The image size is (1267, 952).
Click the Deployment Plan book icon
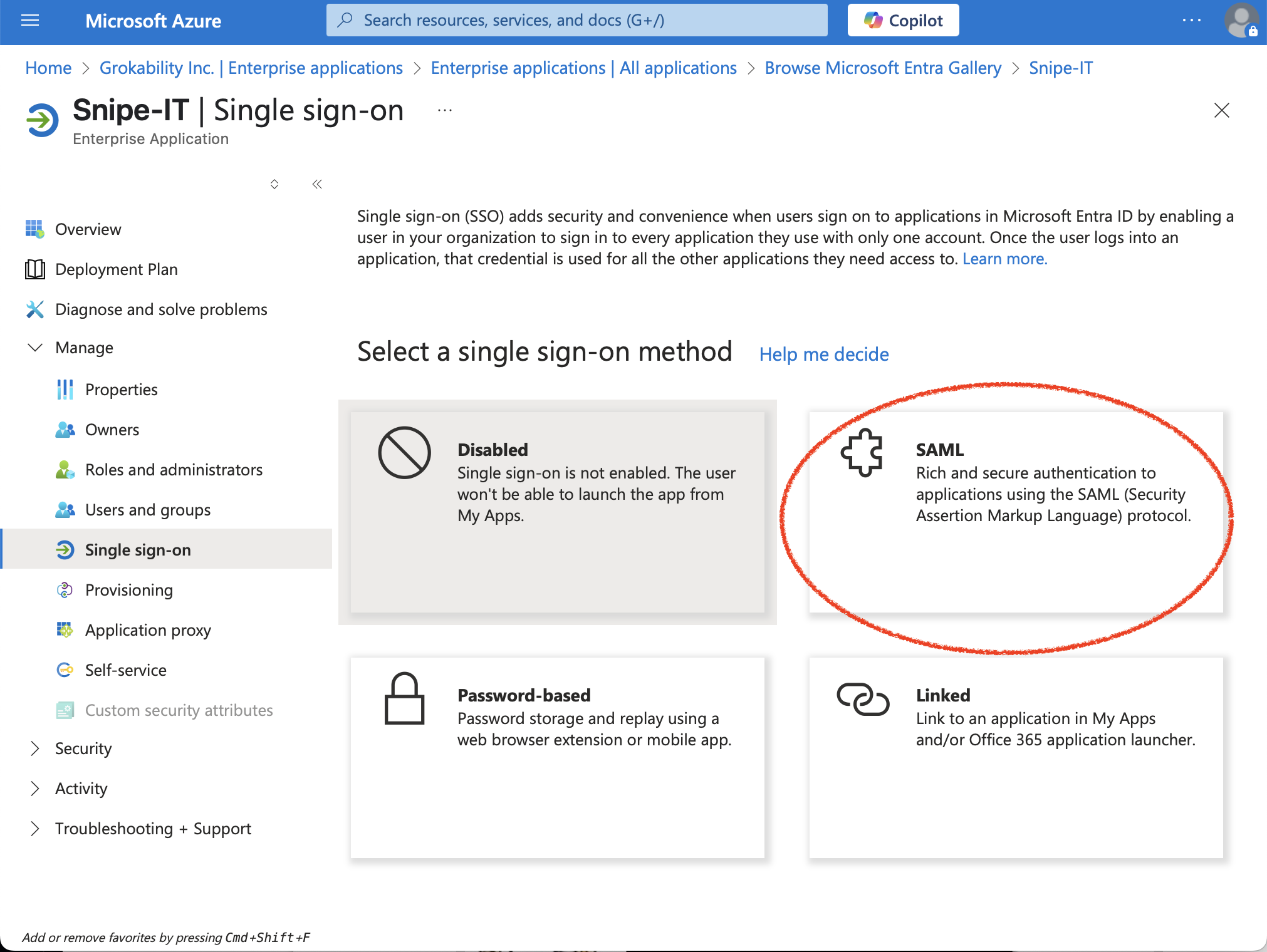[35, 269]
